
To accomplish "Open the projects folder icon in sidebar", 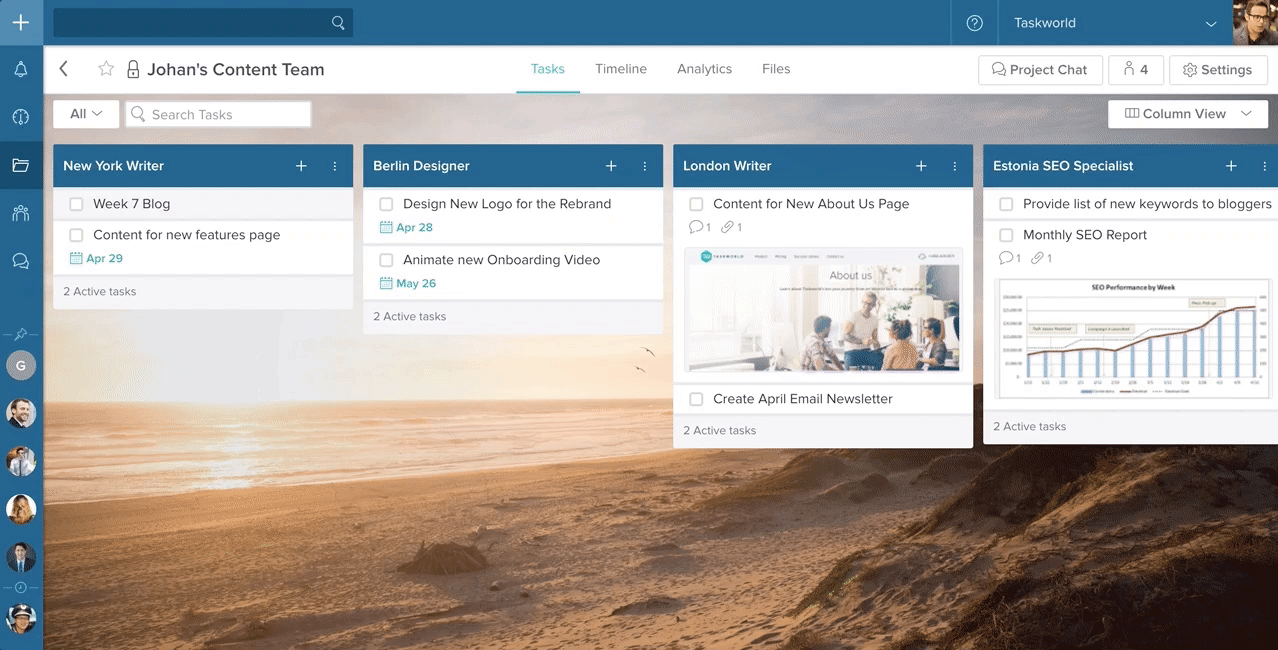I will (x=21, y=165).
